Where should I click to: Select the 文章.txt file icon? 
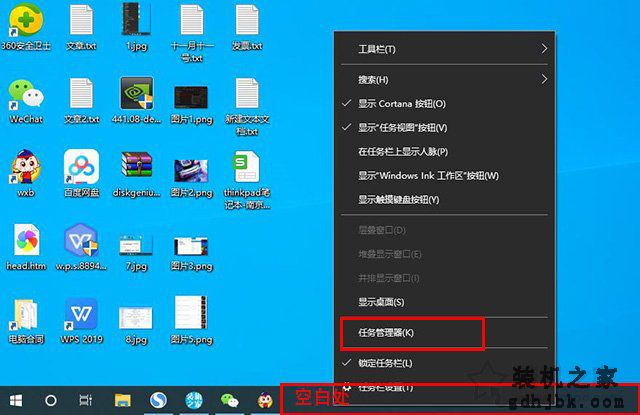[81, 27]
